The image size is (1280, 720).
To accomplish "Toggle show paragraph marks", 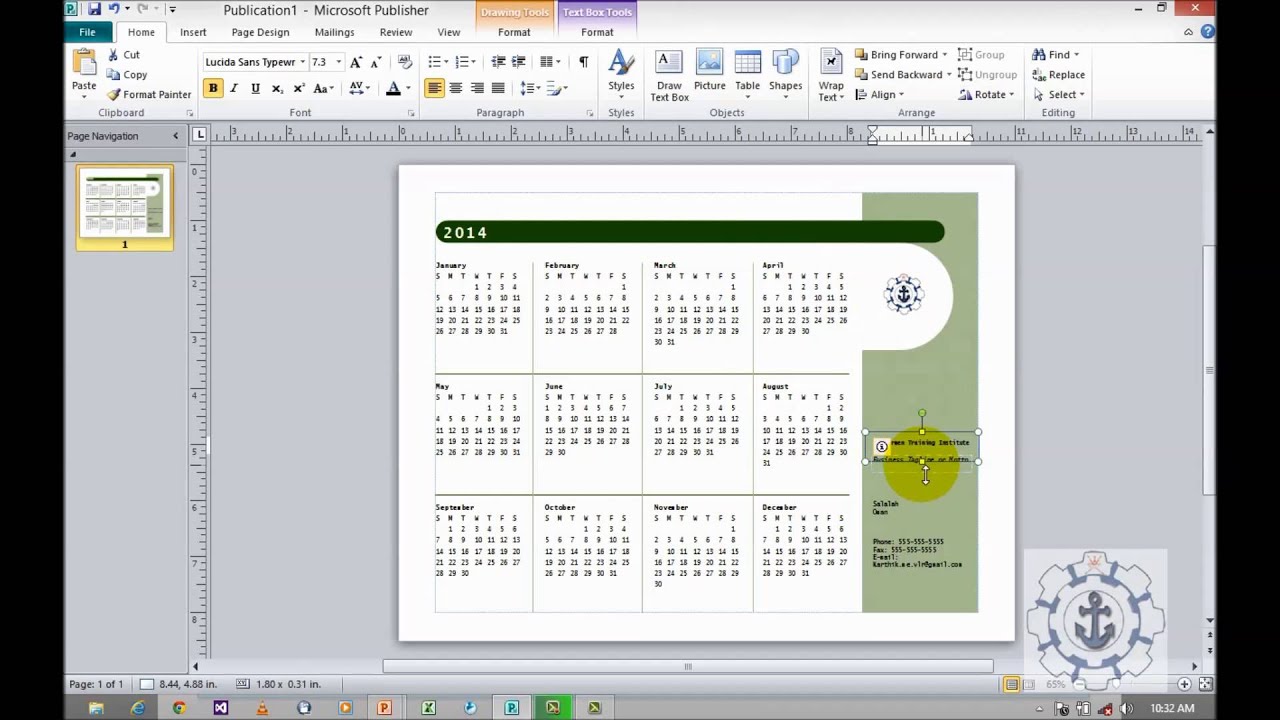I will point(583,62).
